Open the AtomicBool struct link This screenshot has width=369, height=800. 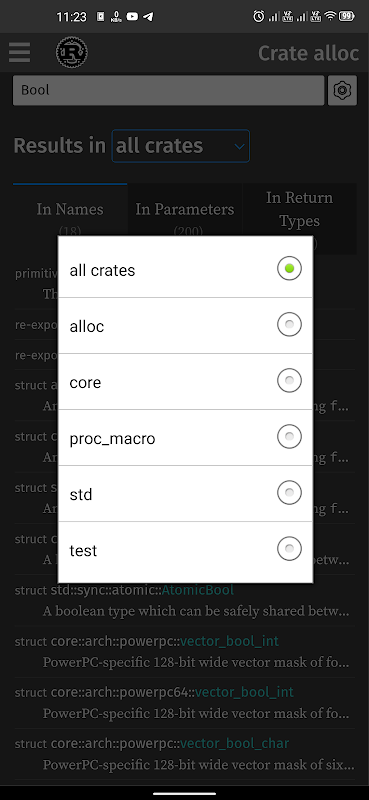(x=198, y=590)
